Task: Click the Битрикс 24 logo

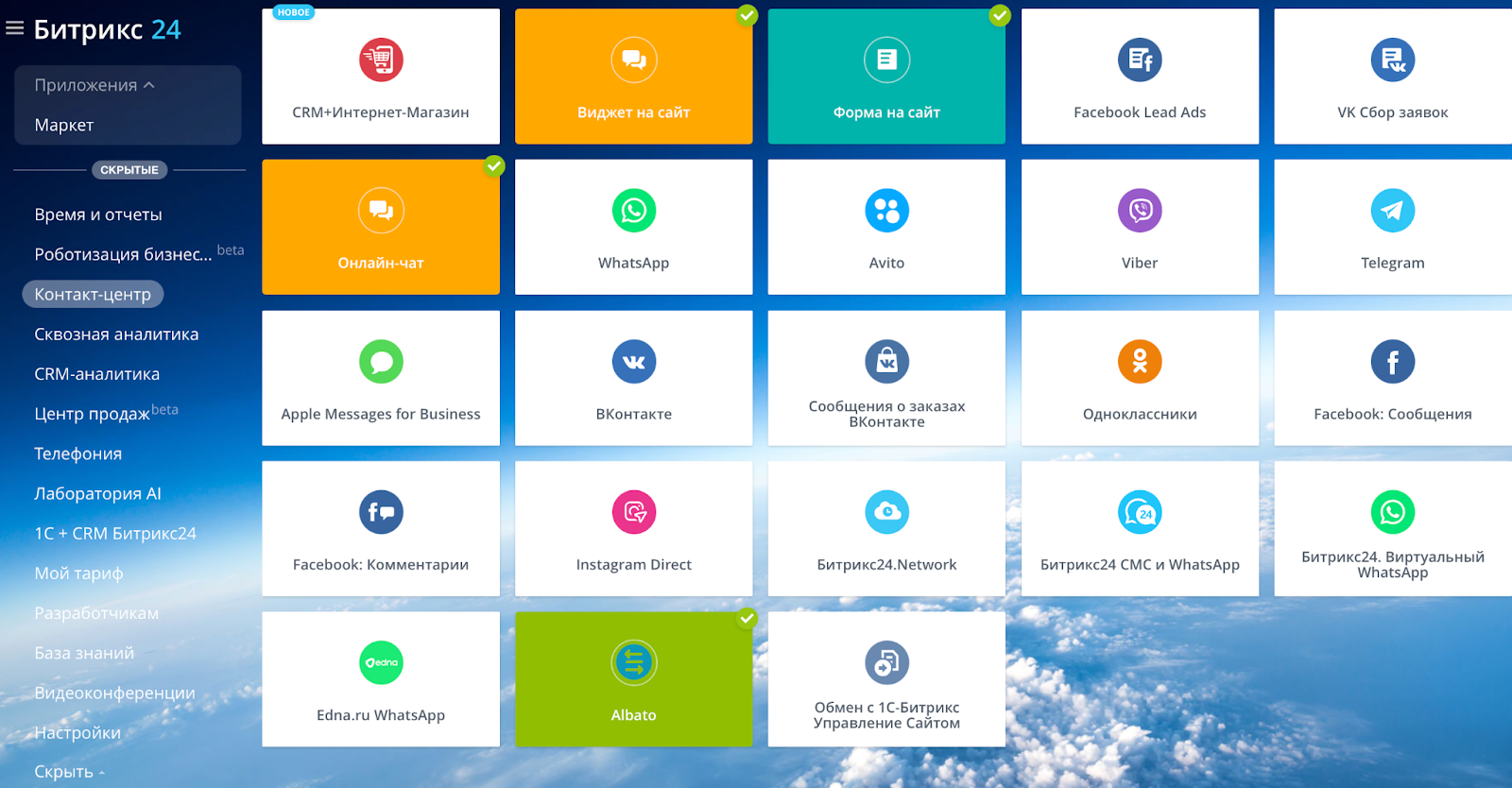Action: [x=107, y=29]
